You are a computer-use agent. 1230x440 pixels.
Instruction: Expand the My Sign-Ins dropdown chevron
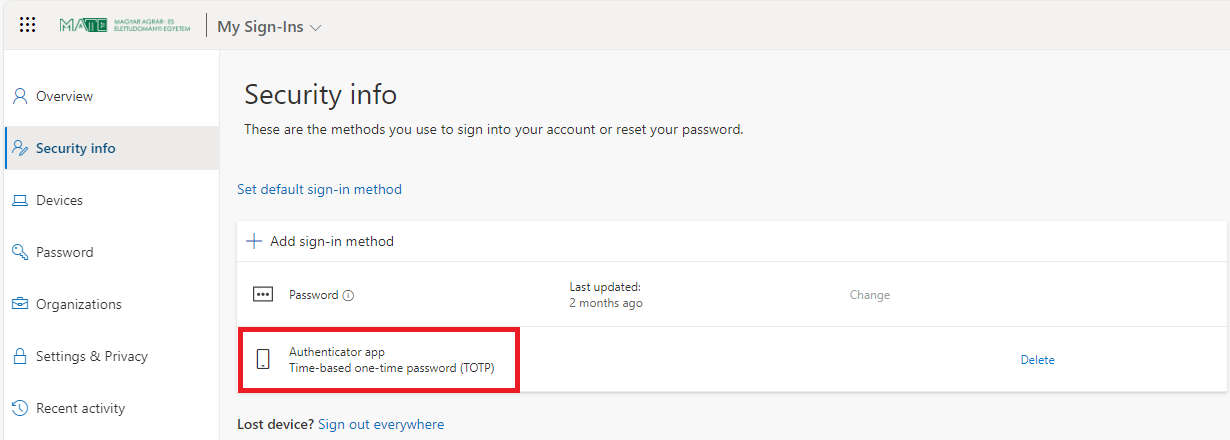tap(316, 28)
